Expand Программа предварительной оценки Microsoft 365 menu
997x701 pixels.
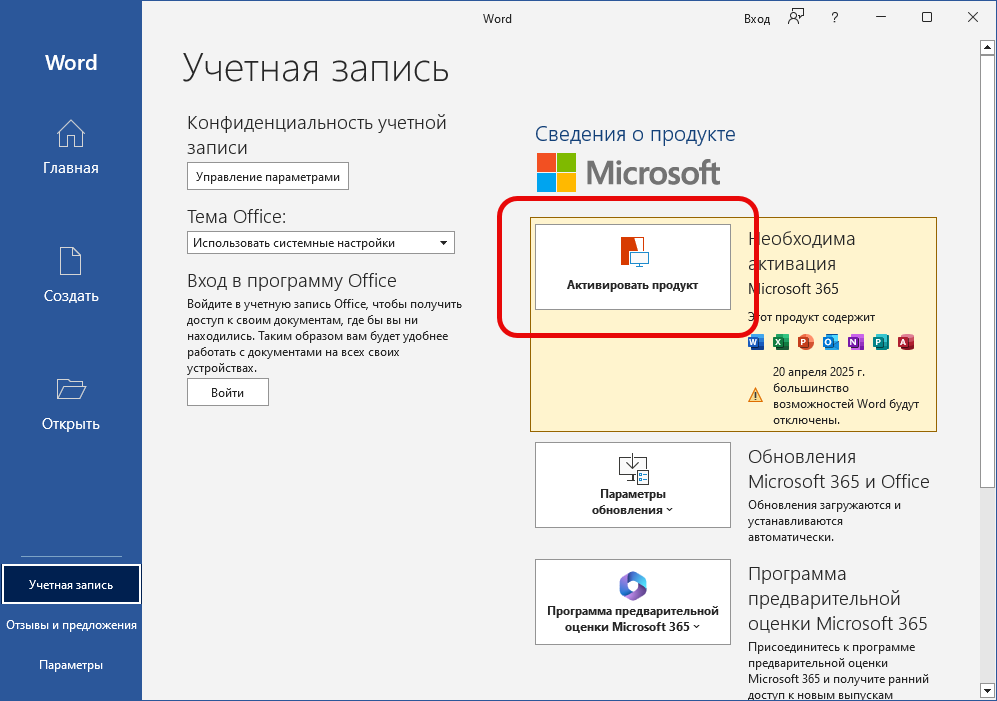pos(633,602)
